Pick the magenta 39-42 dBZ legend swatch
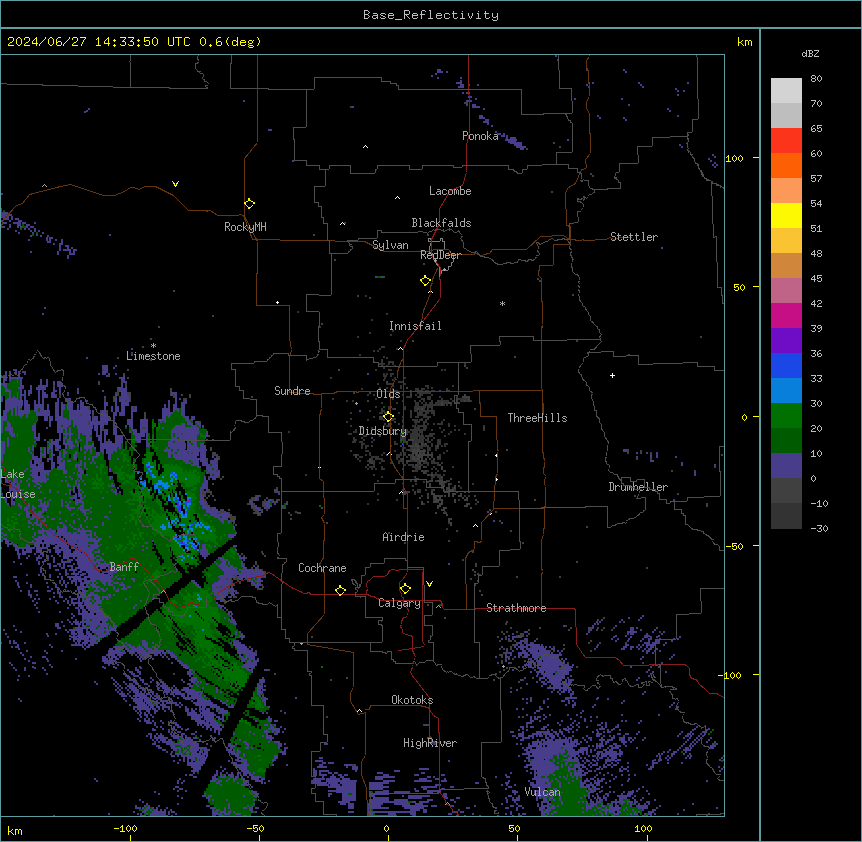Image resolution: width=862 pixels, height=842 pixels. coord(786,315)
